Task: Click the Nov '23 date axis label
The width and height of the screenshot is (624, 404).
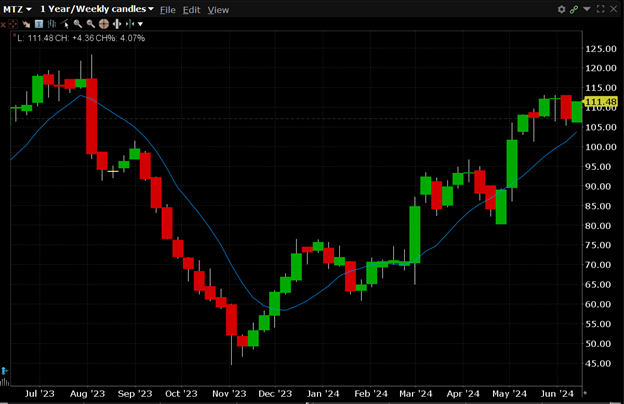Action: (x=229, y=394)
